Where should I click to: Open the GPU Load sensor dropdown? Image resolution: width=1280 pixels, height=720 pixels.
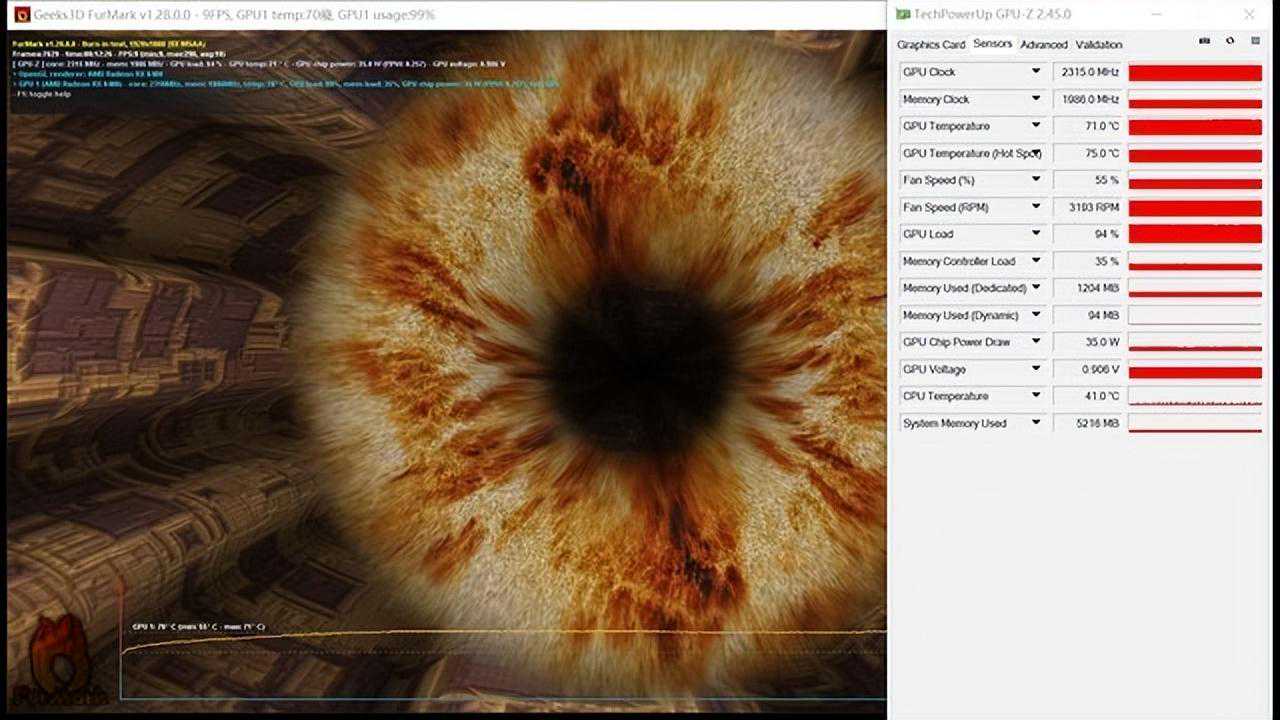pos(1036,234)
